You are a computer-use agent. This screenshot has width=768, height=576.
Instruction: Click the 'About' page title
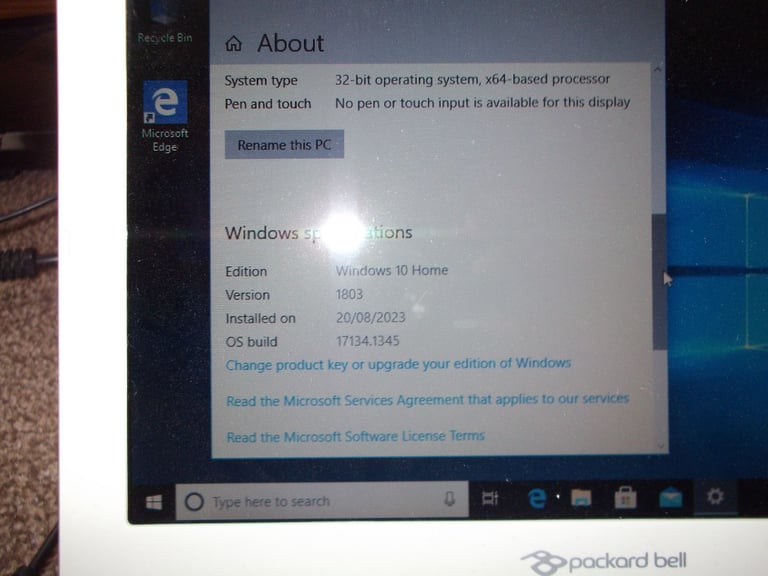coord(290,43)
